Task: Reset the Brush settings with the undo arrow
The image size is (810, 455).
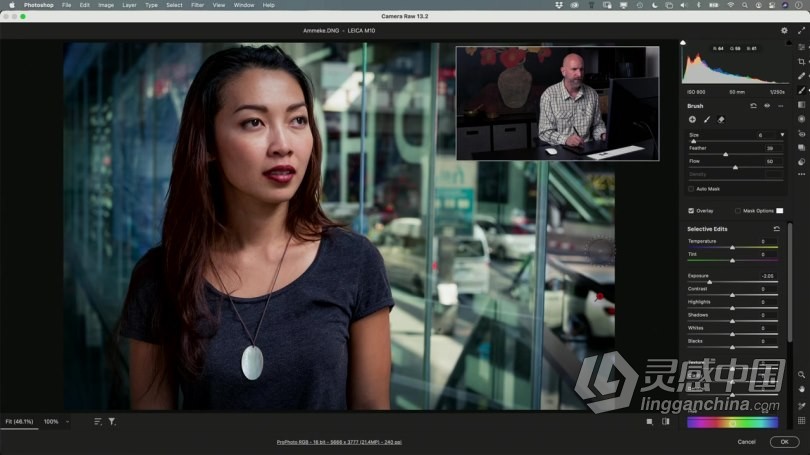Action: 753,105
